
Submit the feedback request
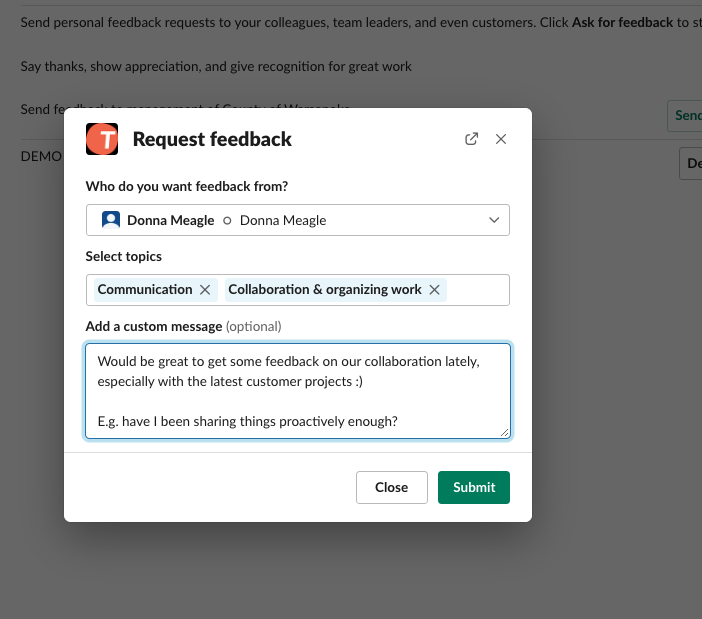474,487
